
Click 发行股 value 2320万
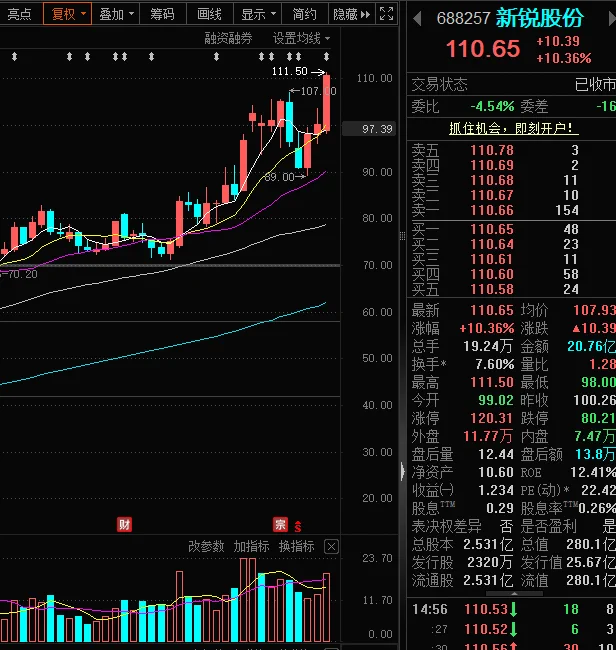pos(490,562)
